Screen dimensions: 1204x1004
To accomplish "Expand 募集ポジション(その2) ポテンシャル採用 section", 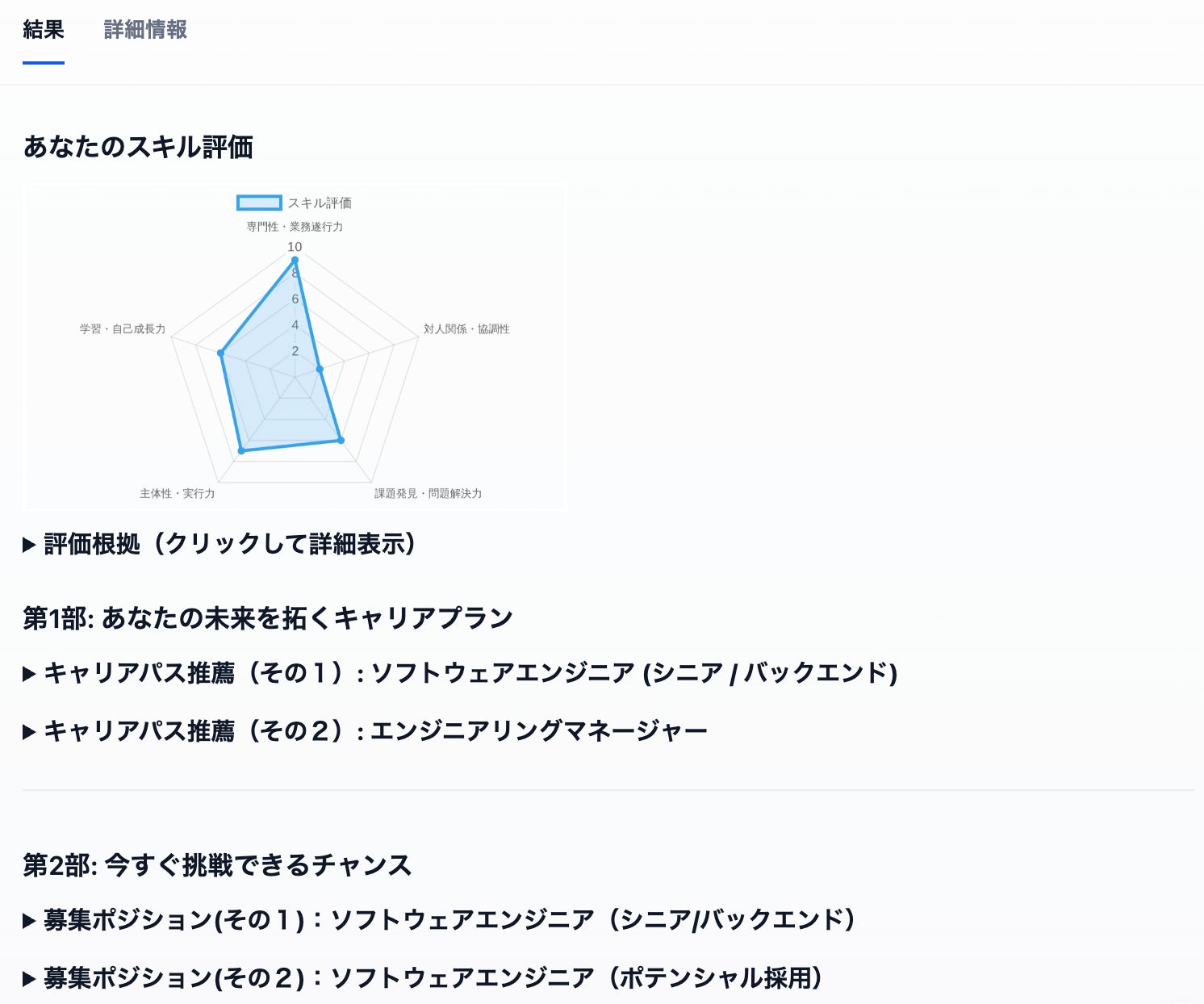I will click(x=433, y=978).
